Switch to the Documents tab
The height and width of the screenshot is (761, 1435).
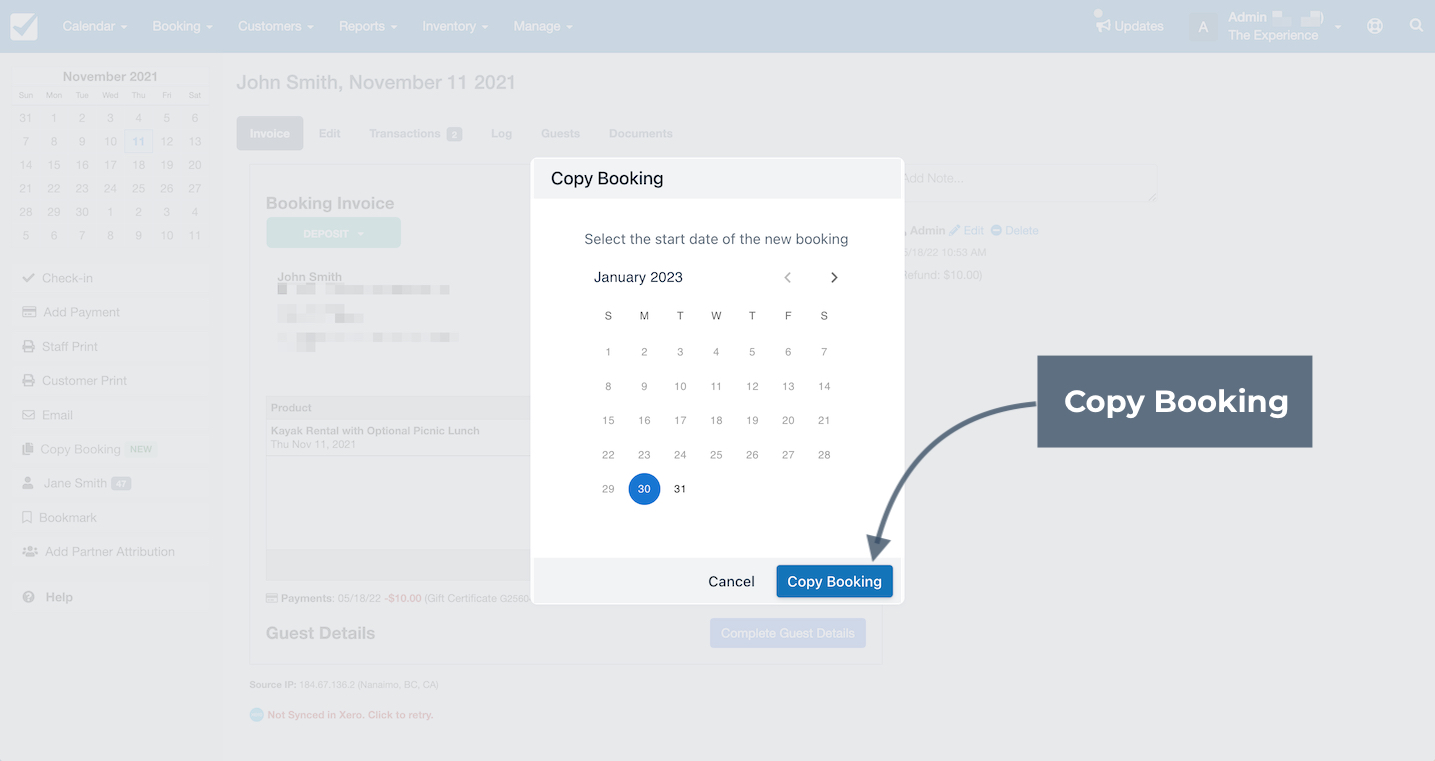point(641,133)
